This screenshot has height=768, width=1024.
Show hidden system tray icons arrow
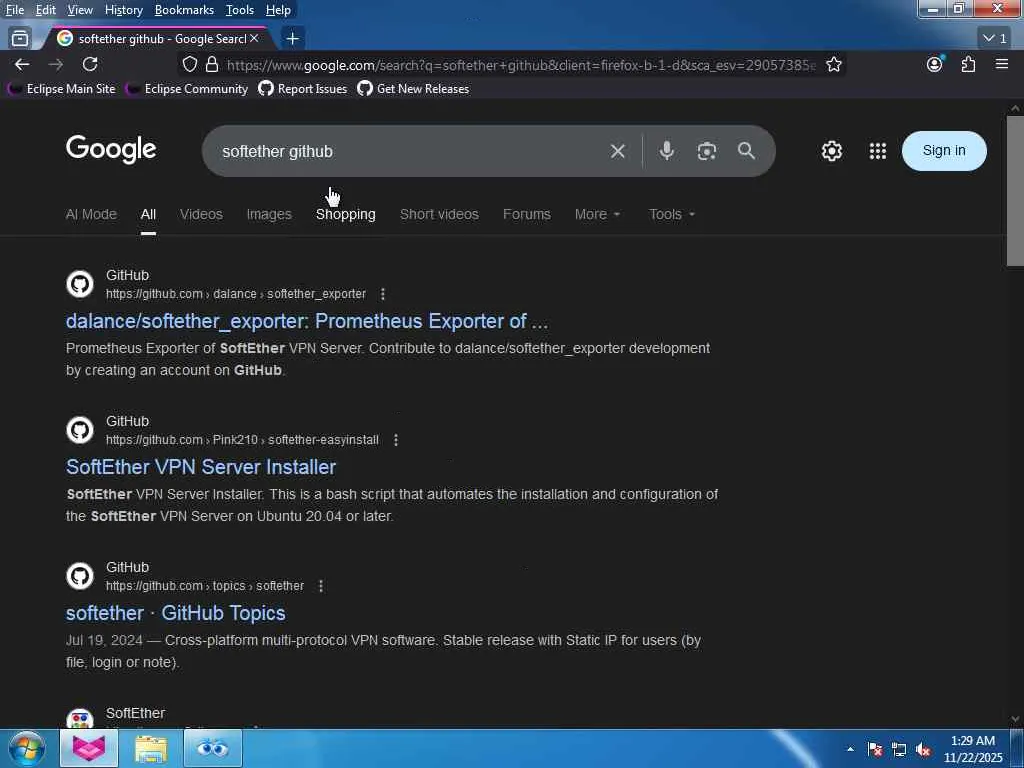coord(850,749)
